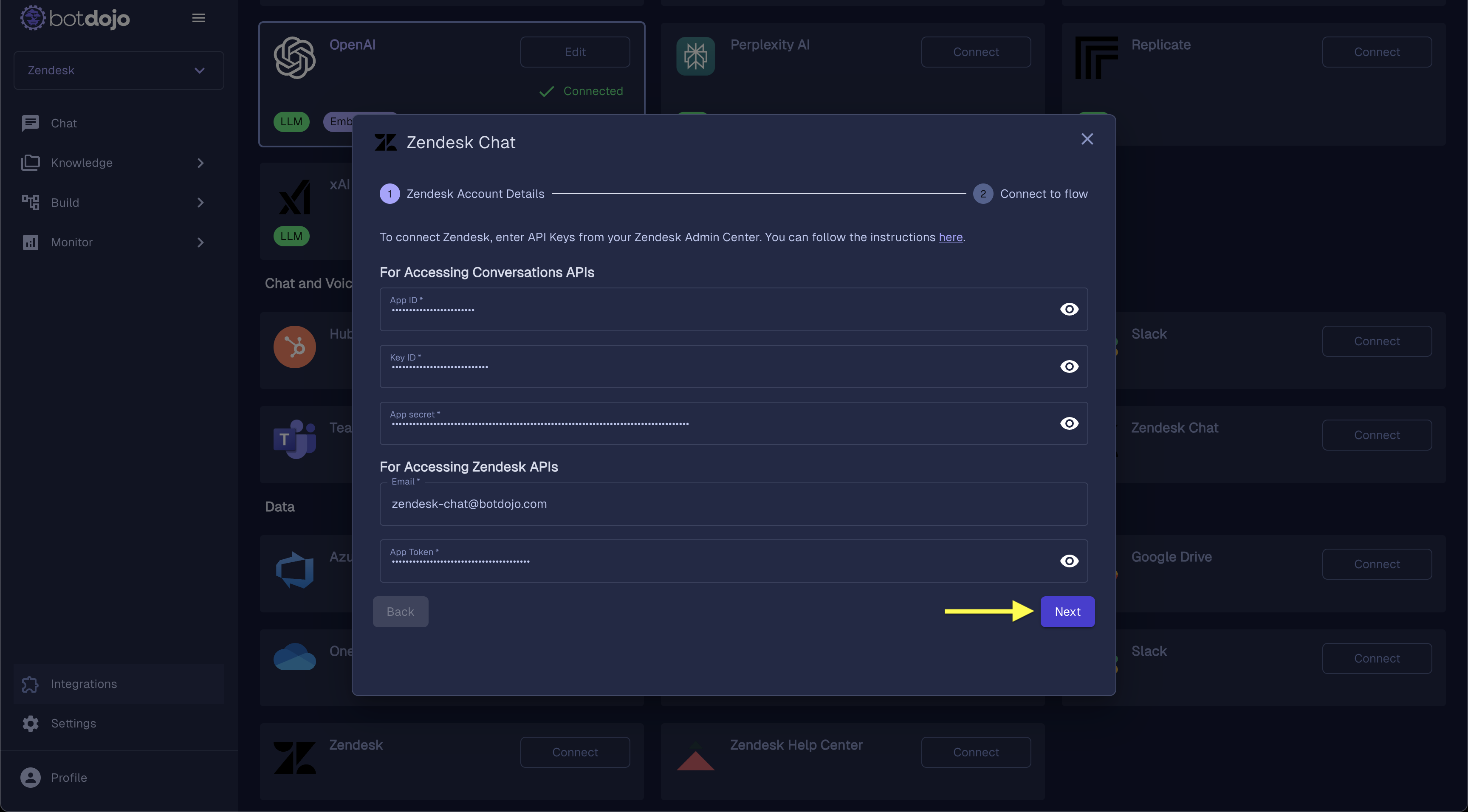
Task: Click the Connected status on OpenAI
Action: [x=581, y=91]
